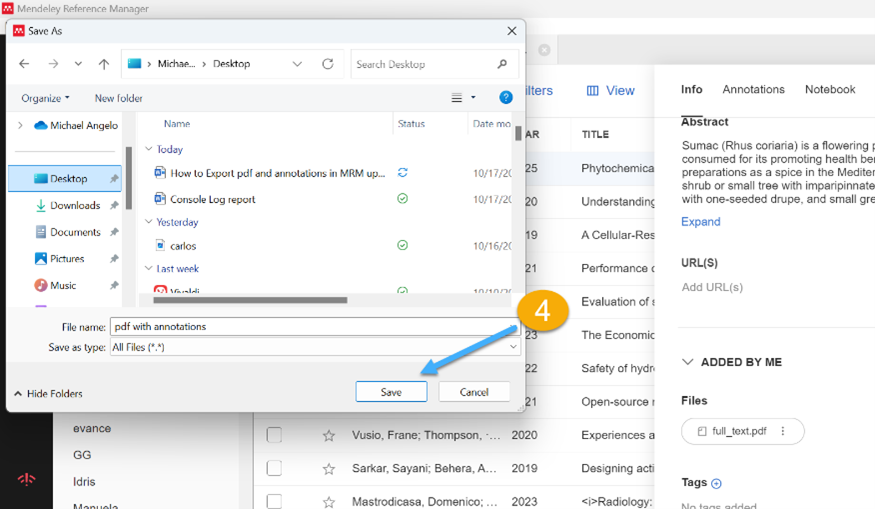Click the Search Desktop field
The width and height of the screenshot is (875, 509).
pos(434,64)
